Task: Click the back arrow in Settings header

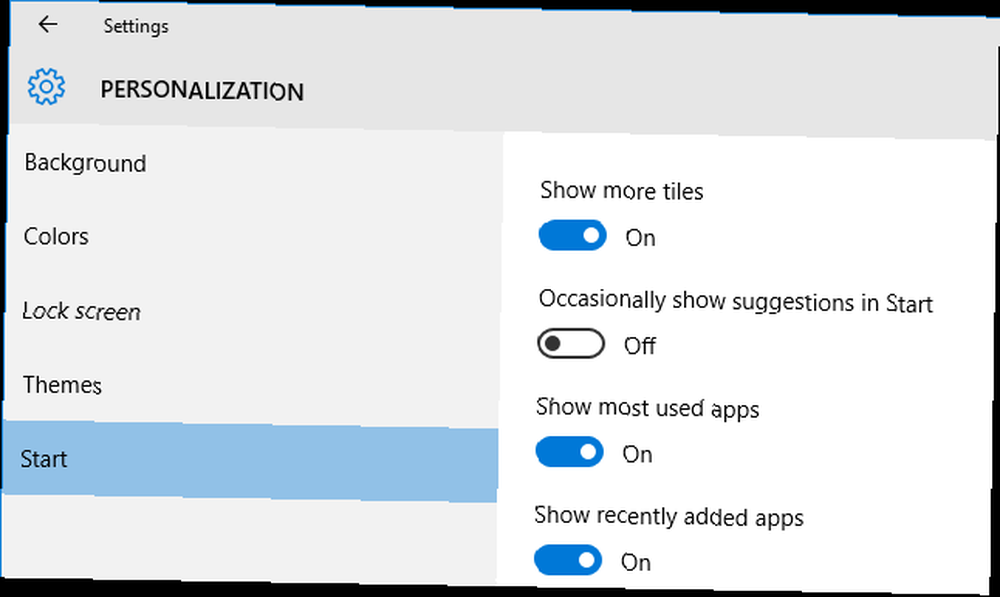Action: click(x=48, y=24)
